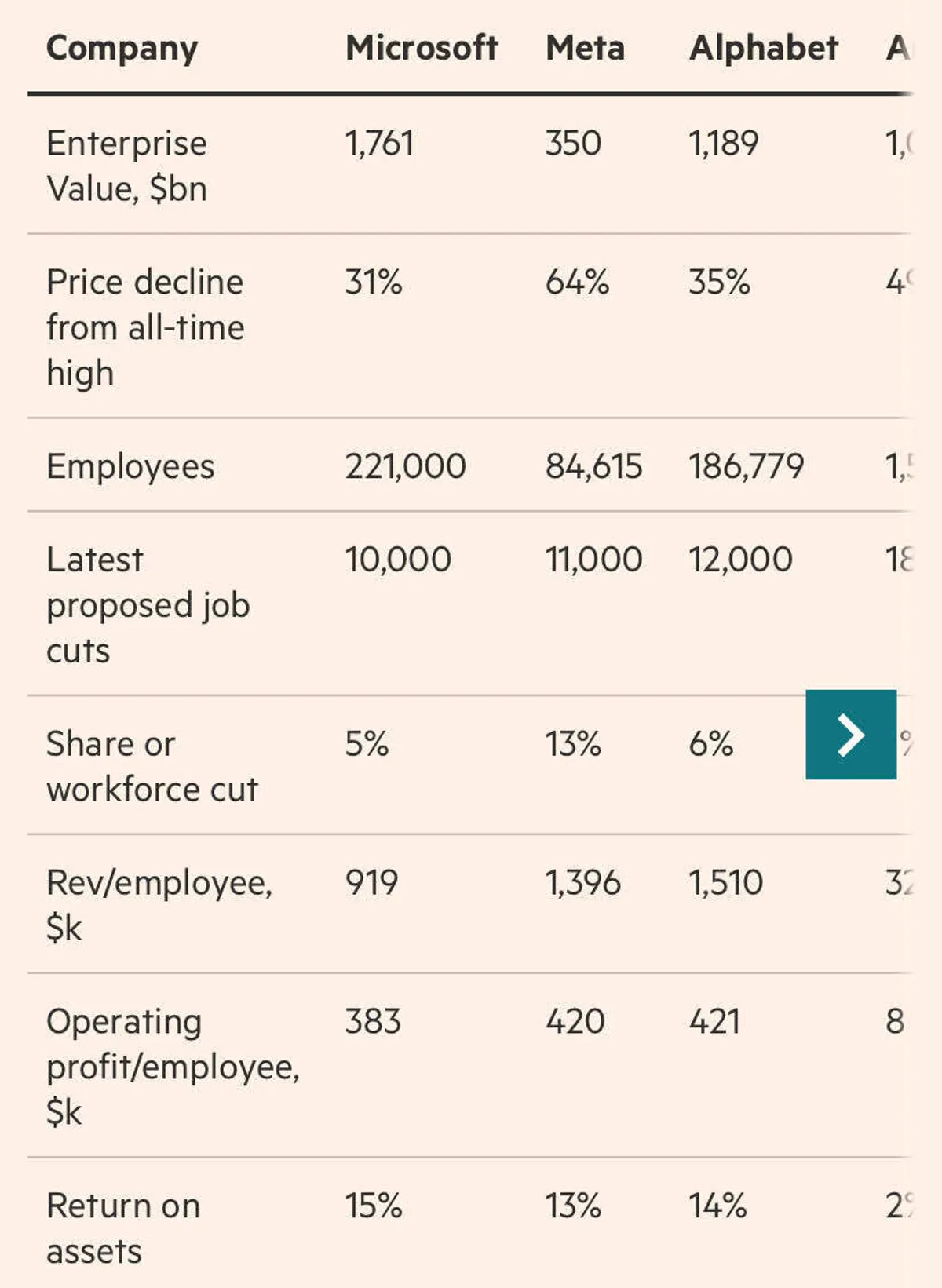Click Operating profit/employee row label
Screen dimensions: 942x1288
[173, 1067]
